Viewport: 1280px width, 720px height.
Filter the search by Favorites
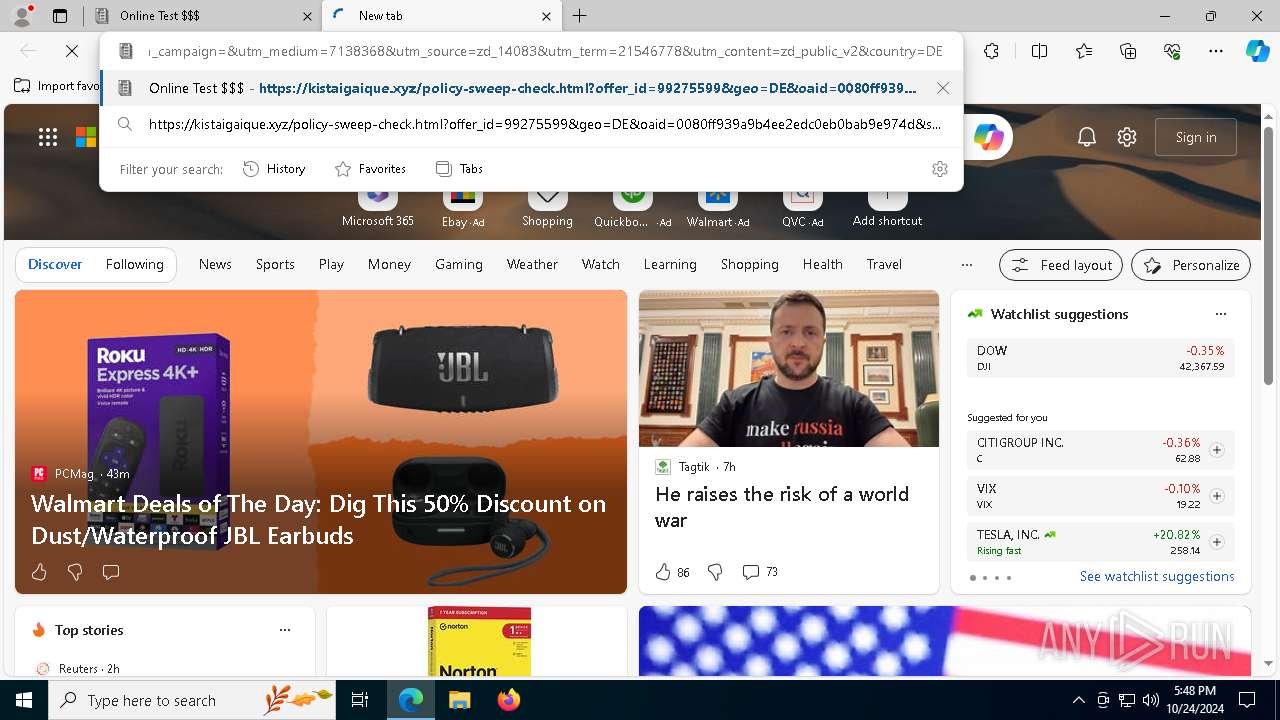pos(370,169)
